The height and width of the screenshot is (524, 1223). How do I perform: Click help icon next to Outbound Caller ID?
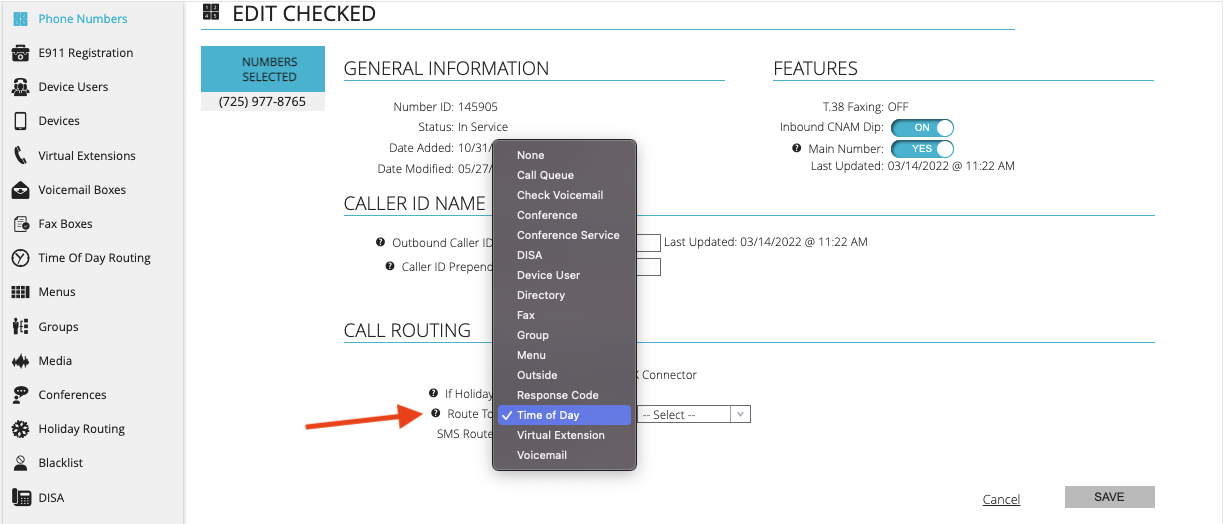(x=380, y=242)
